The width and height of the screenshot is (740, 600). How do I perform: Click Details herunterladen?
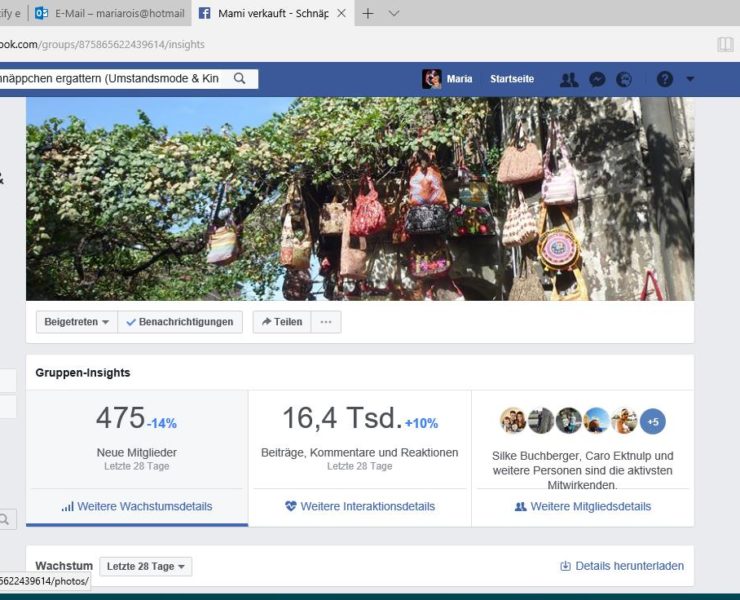pyautogui.click(x=630, y=566)
